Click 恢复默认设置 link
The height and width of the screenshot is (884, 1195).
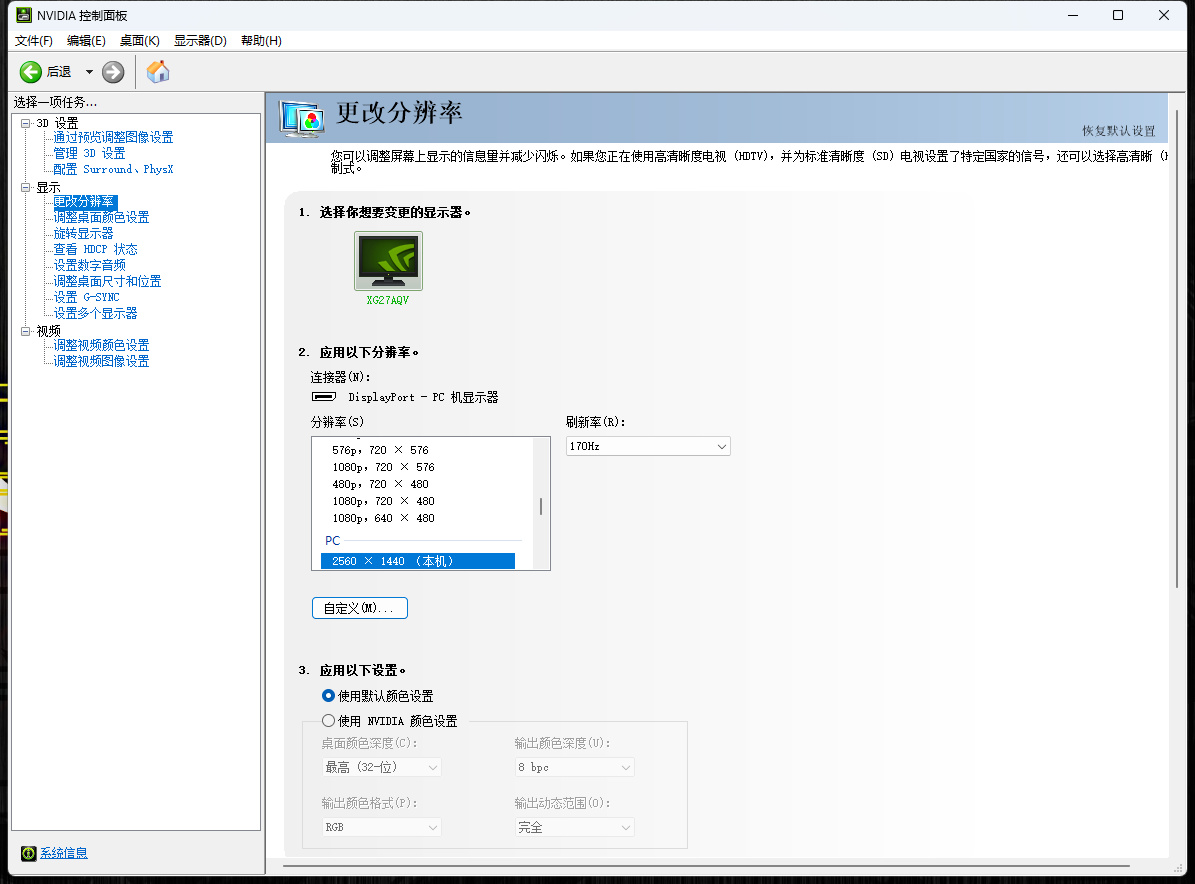pos(1119,131)
